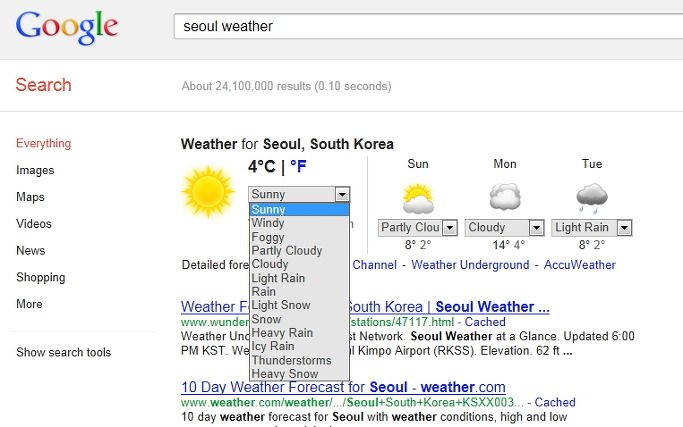Click Monday's 14° 4° temperatures
The width and height of the screenshot is (683, 427).
pos(508,245)
